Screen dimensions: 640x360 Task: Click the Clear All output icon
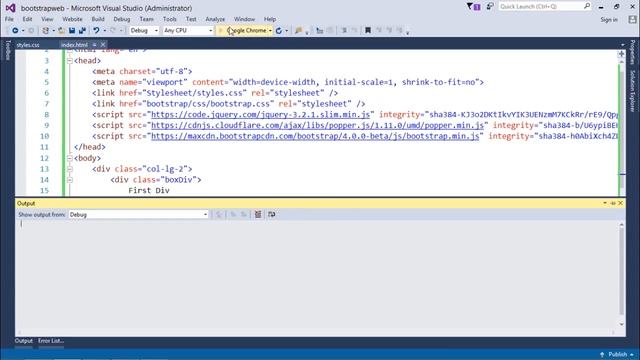(258, 214)
